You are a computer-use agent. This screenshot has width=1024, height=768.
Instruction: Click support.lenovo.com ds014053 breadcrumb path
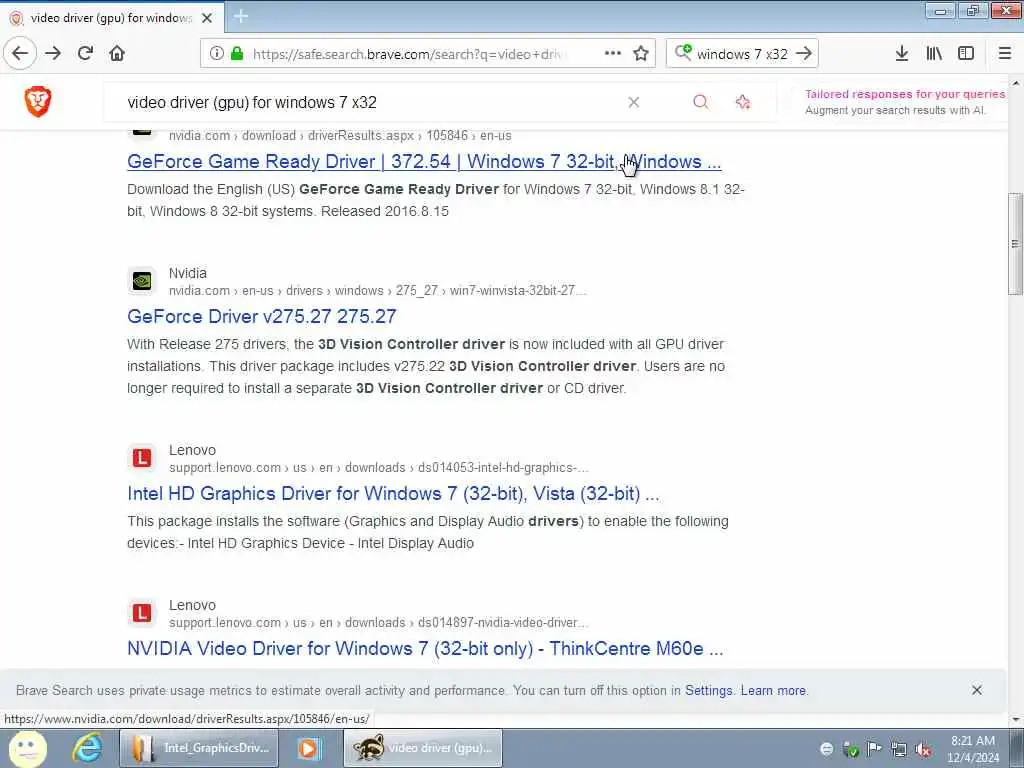379,468
